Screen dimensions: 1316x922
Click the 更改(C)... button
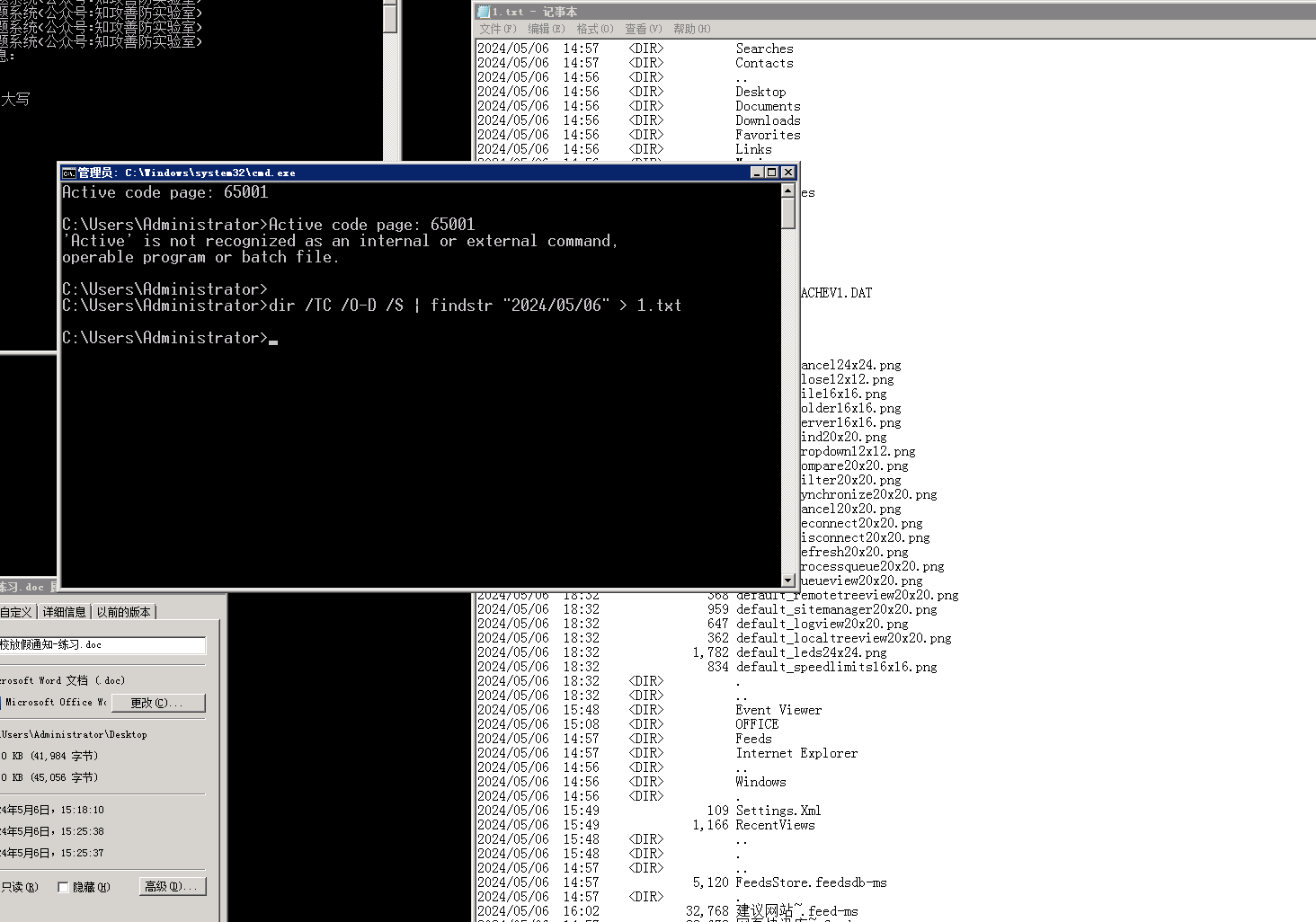point(156,703)
